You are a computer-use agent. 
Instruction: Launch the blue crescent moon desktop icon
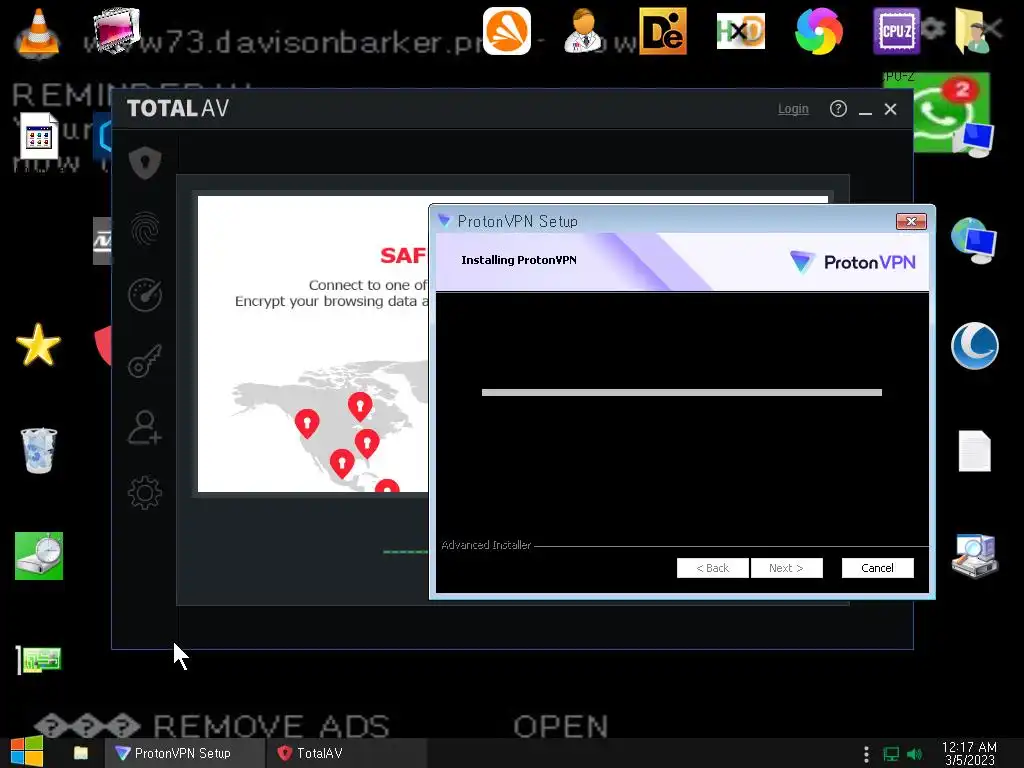[x=974, y=345]
